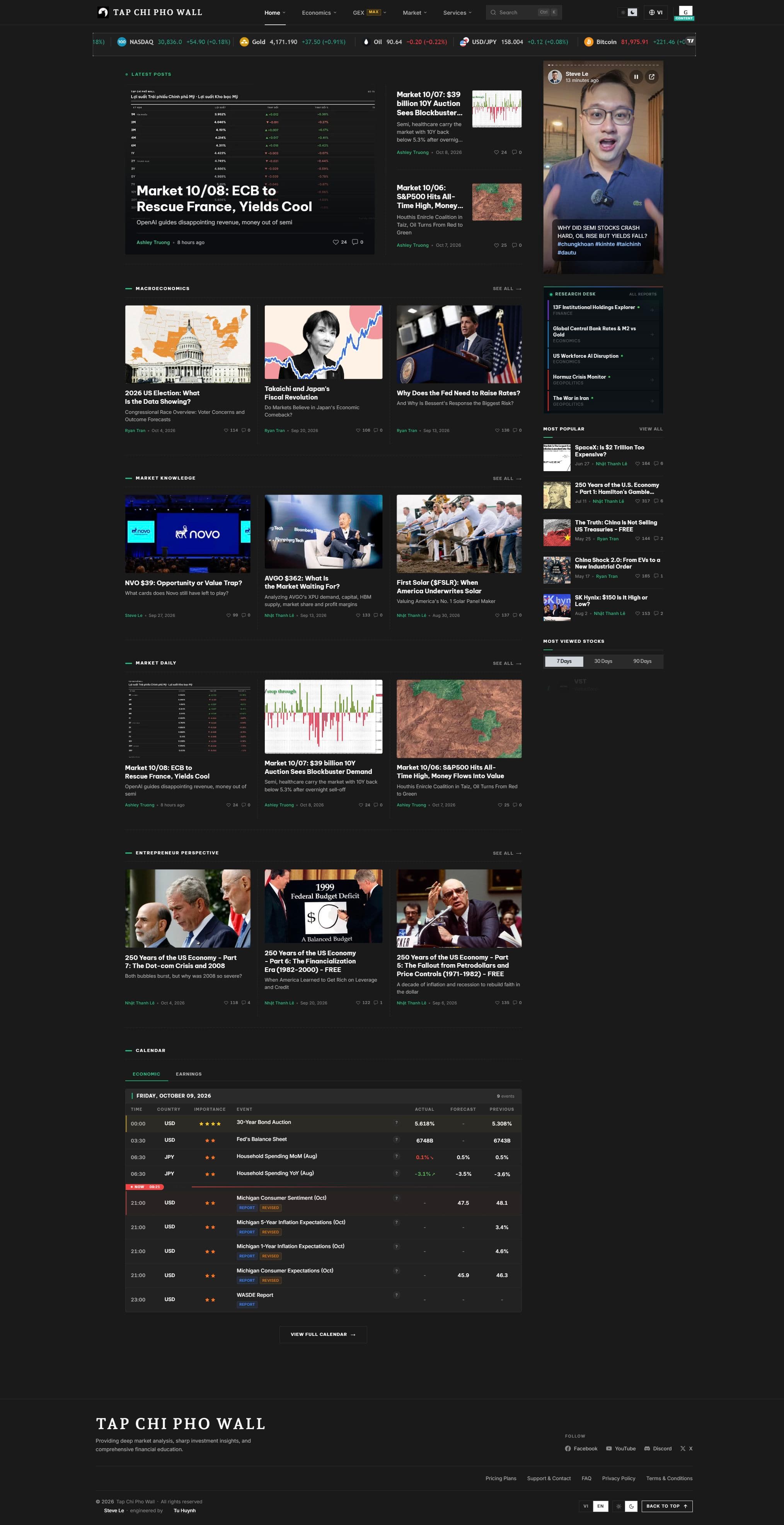Open the VI language selector globe button
This screenshot has width=784, height=1525.
click(656, 12)
